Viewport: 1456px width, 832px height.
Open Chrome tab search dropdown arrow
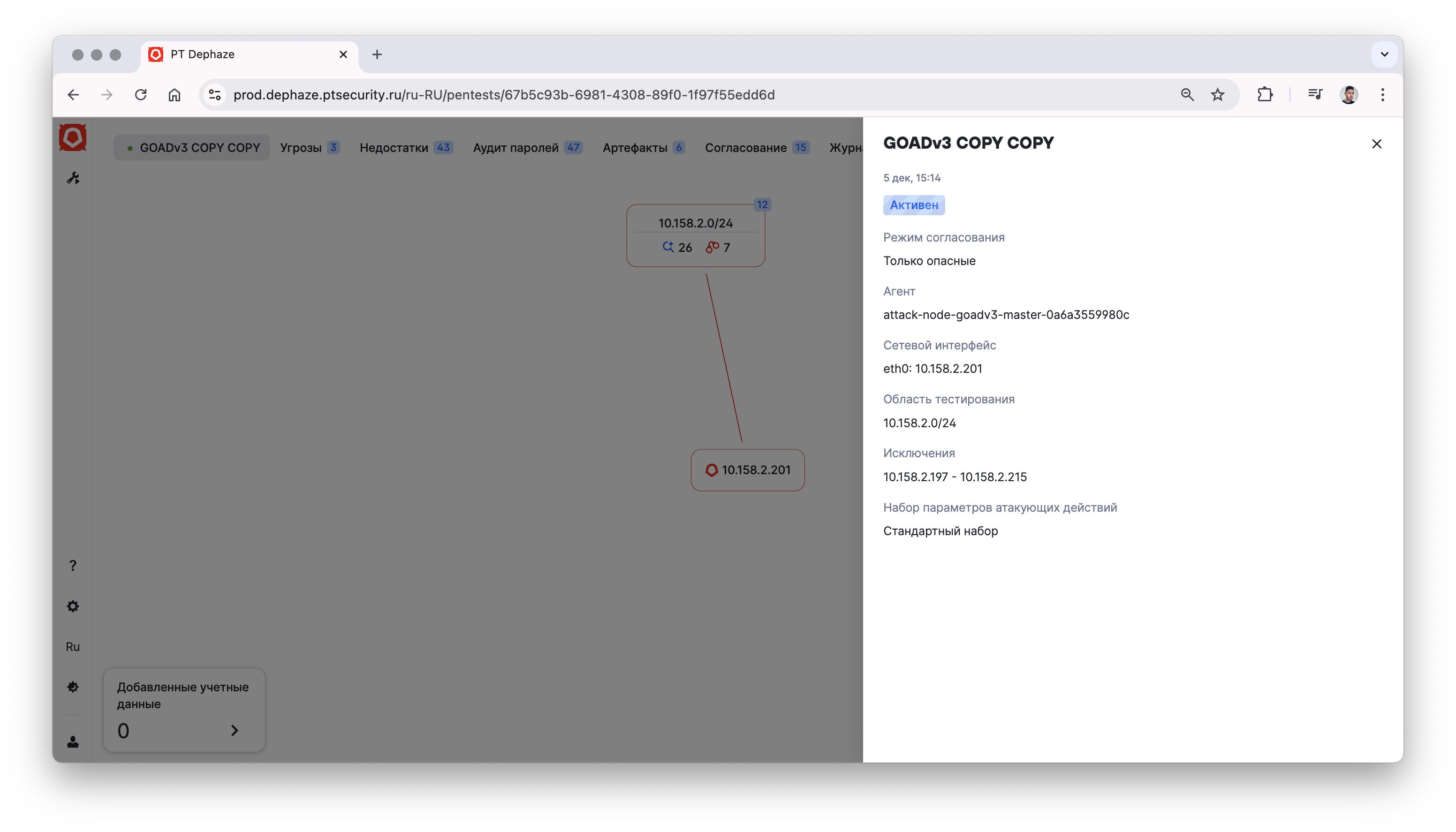1384,54
